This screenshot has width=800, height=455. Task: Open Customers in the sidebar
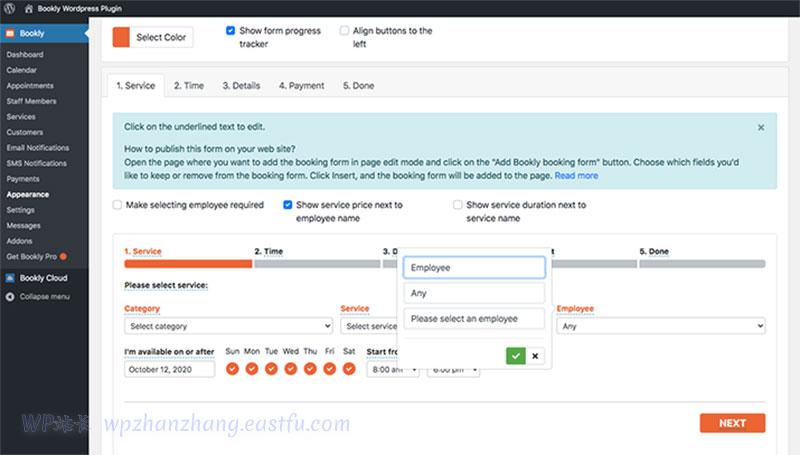25,133
